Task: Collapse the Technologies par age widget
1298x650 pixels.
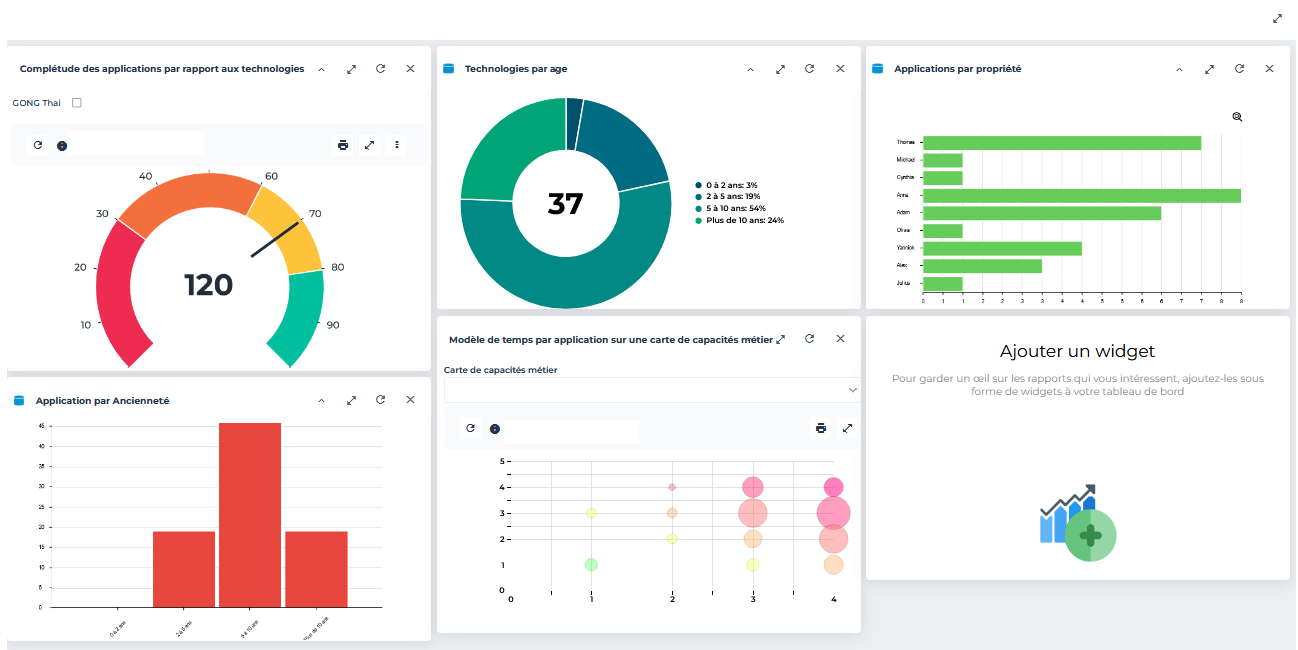Action: coord(750,69)
